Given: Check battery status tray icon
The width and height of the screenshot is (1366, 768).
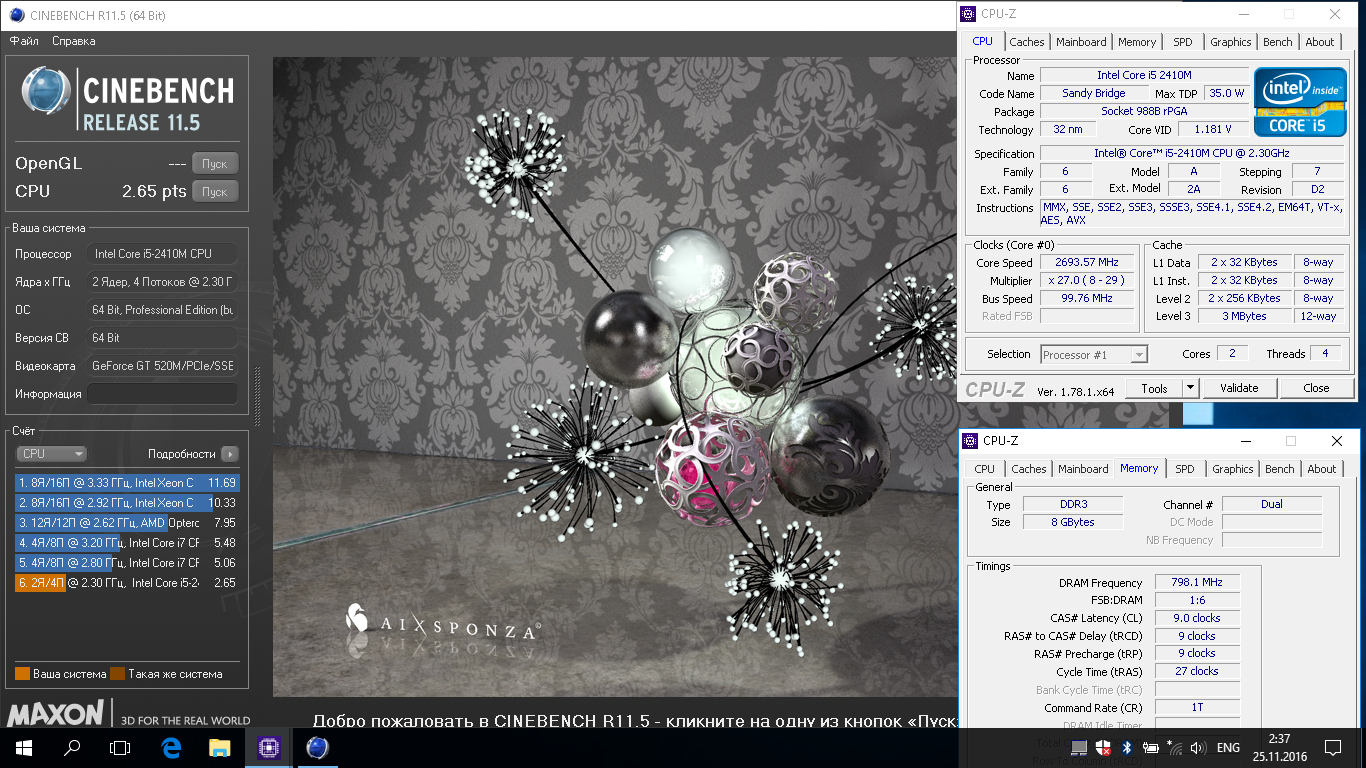Looking at the screenshot, I should tap(1149, 748).
